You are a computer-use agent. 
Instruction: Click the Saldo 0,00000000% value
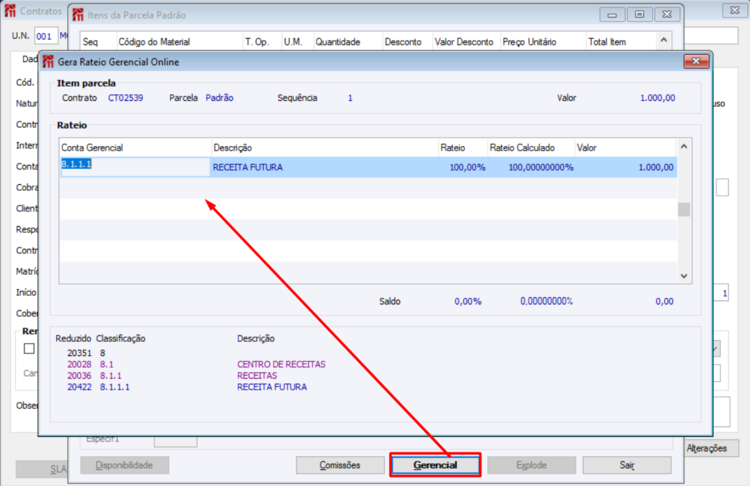point(546,301)
